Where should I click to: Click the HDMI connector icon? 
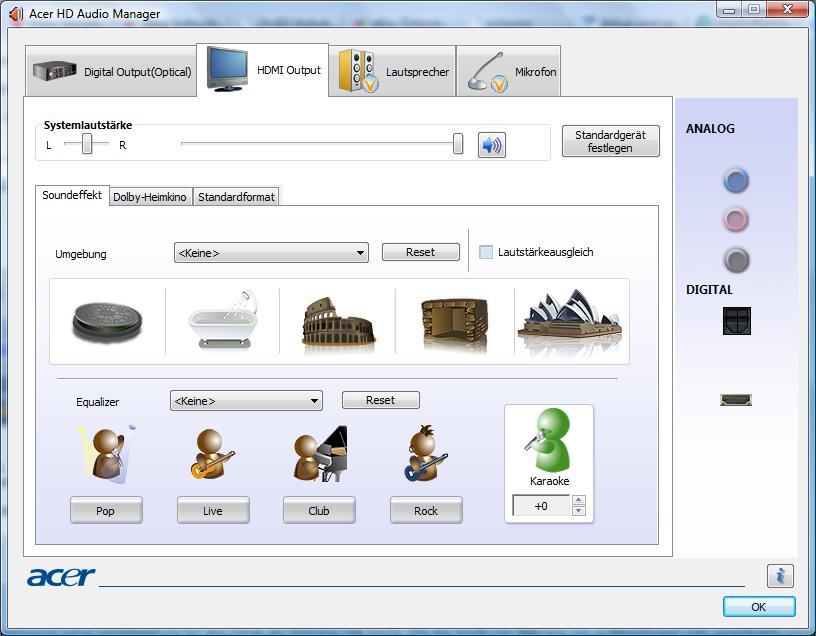click(736, 400)
